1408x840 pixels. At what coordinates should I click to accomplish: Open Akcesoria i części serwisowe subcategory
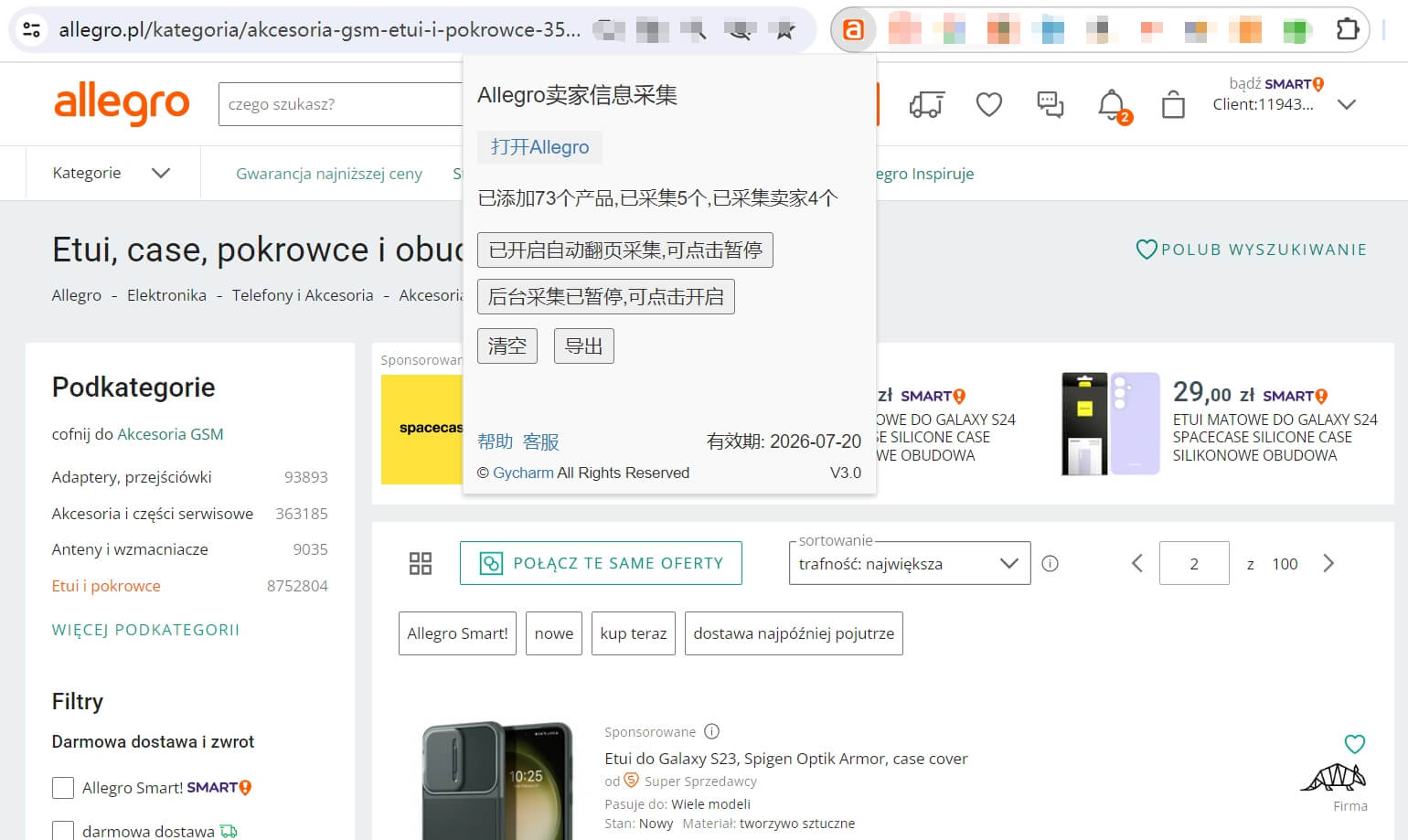153,514
